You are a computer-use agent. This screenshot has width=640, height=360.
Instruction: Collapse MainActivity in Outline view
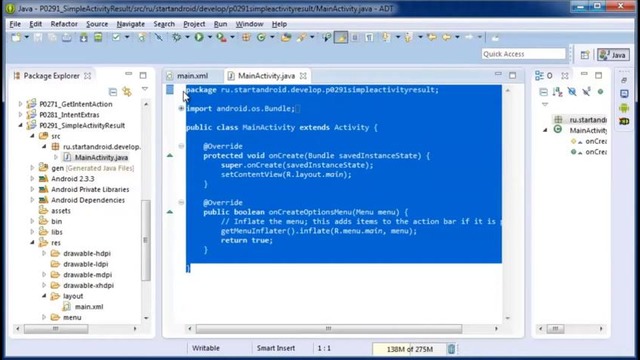tap(545, 130)
